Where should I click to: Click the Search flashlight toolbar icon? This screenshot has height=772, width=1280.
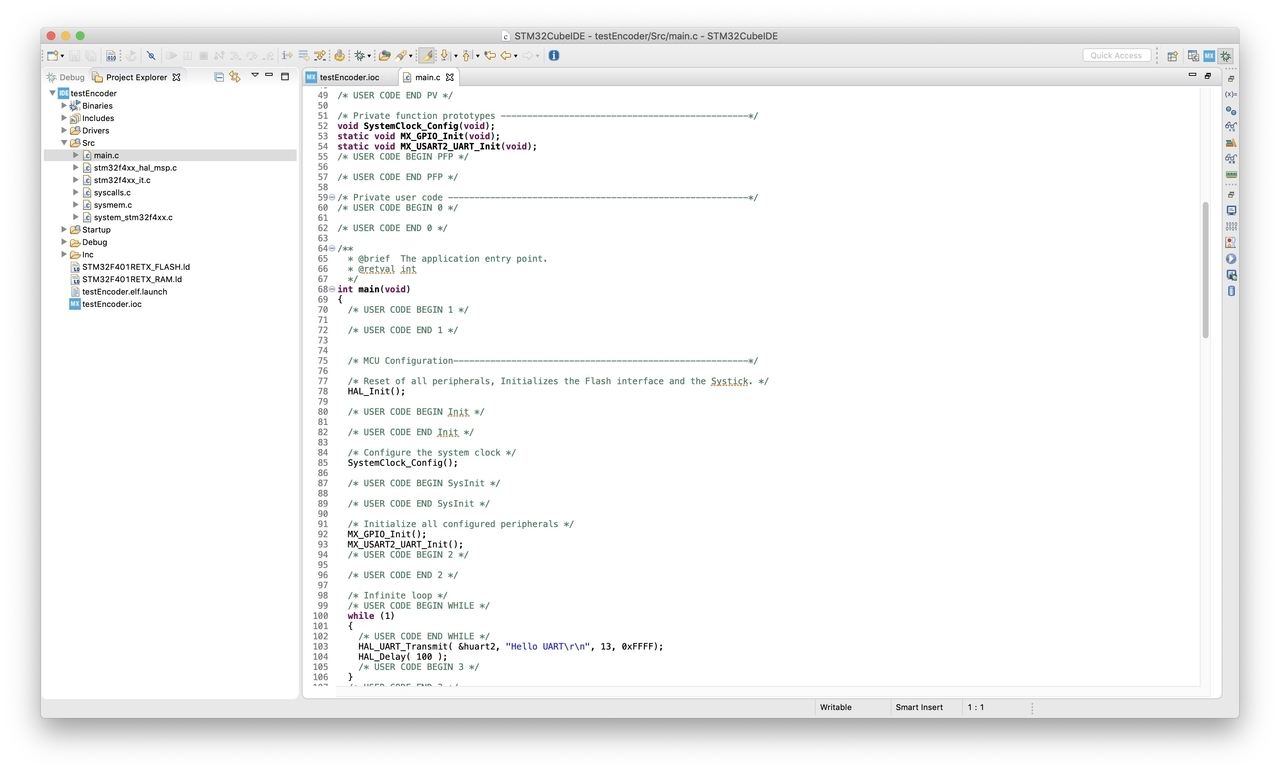pos(401,56)
